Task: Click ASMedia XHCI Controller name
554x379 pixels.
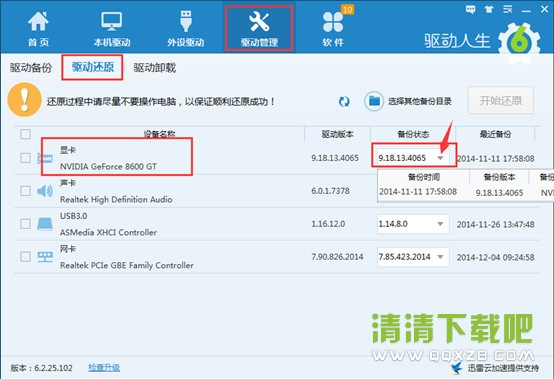Action: coord(108,232)
